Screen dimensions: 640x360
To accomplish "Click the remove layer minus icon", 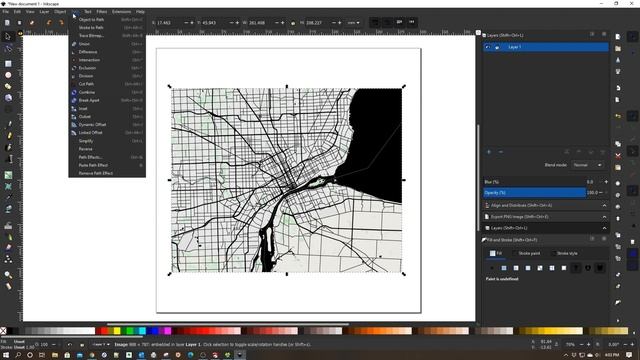I will [501, 152].
